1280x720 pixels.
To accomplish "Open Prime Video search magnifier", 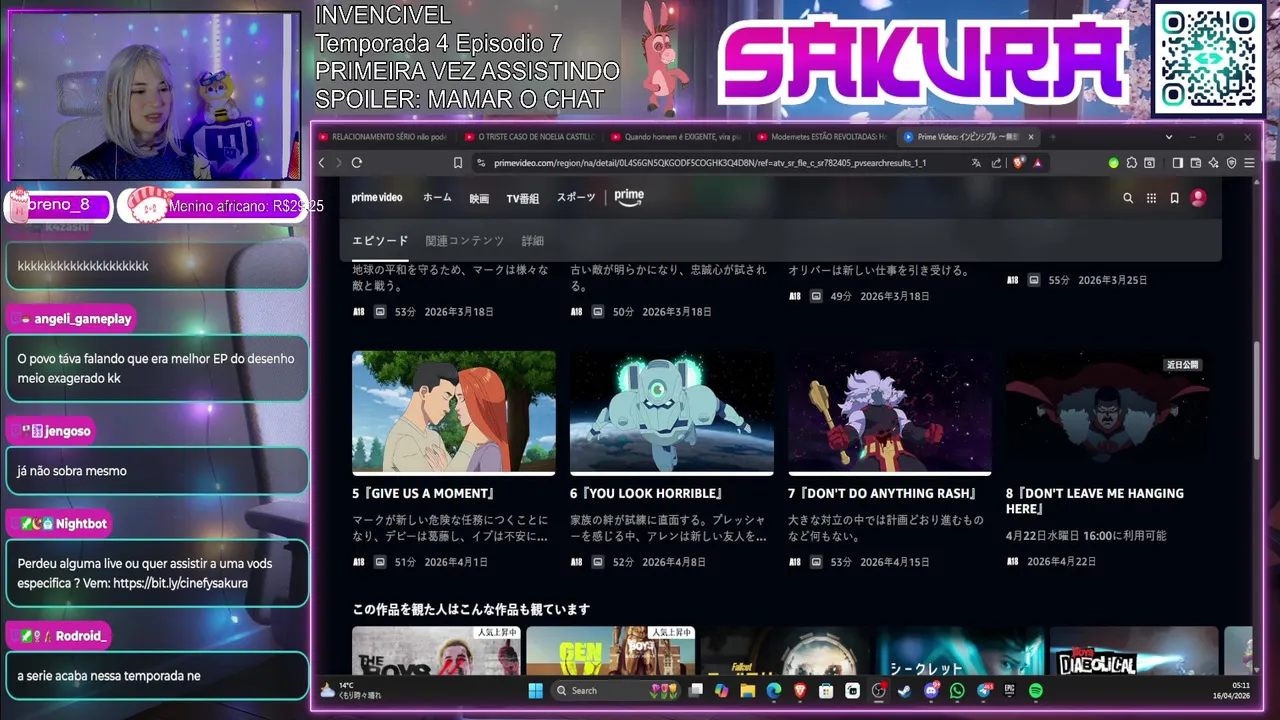I will pyautogui.click(x=1128, y=198).
